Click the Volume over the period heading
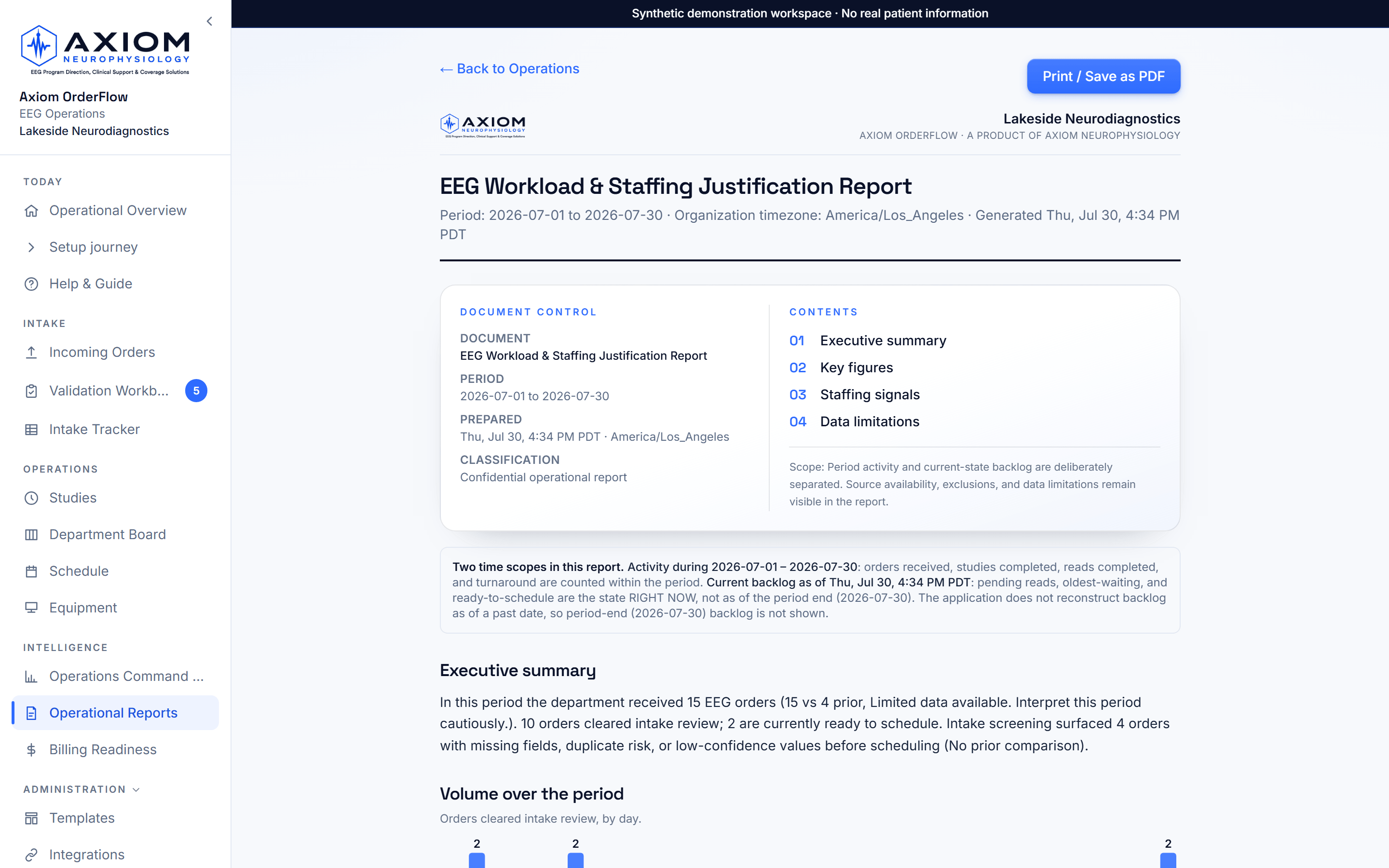 pos(531,794)
